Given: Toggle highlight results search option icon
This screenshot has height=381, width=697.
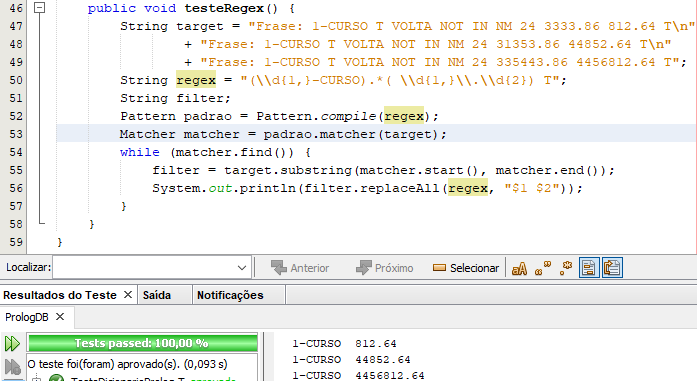Looking at the screenshot, I should [589, 268].
